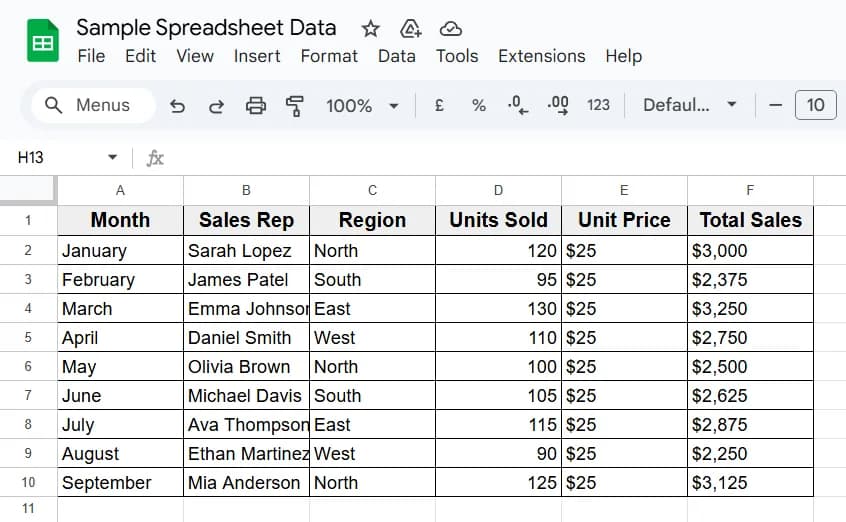This screenshot has height=522, width=846.
Task: Open more number formats 123
Action: (x=598, y=105)
